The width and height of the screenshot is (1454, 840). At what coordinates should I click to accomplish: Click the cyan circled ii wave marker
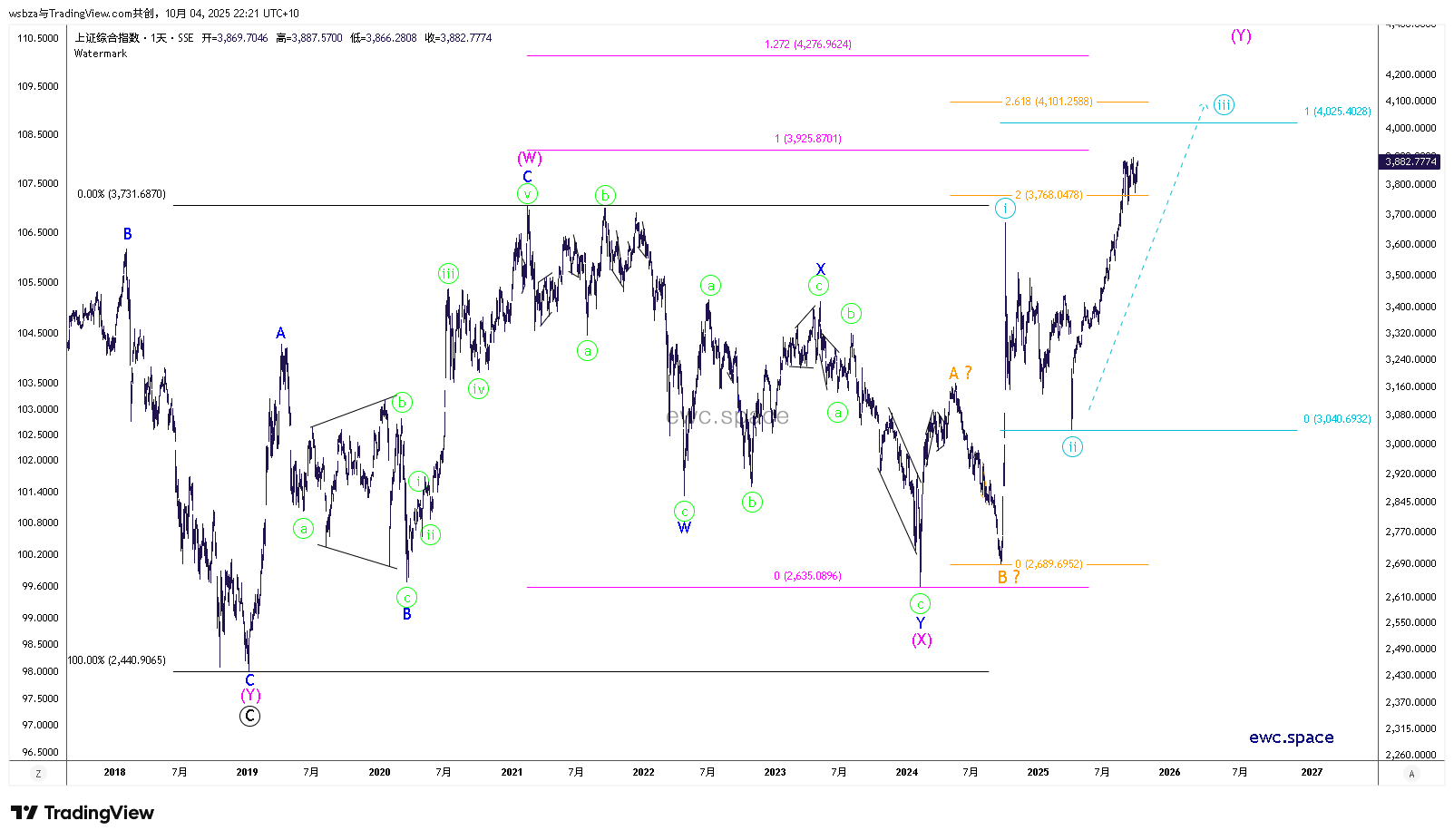pos(1072,447)
